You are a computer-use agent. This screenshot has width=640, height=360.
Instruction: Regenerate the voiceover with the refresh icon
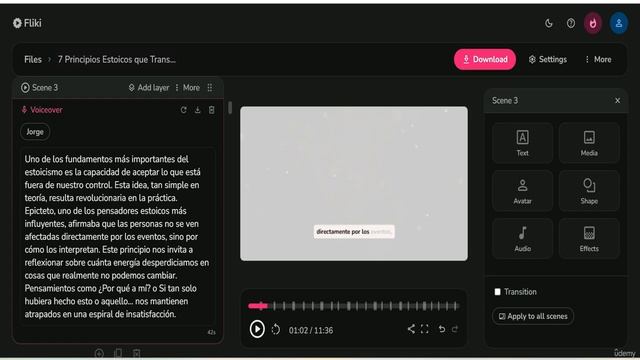(x=184, y=110)
